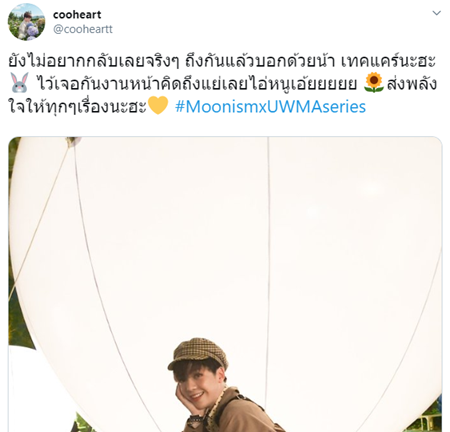Screen dimensions: 450x432
Task: Click the cooheart display name
Action: coord(77,15)
